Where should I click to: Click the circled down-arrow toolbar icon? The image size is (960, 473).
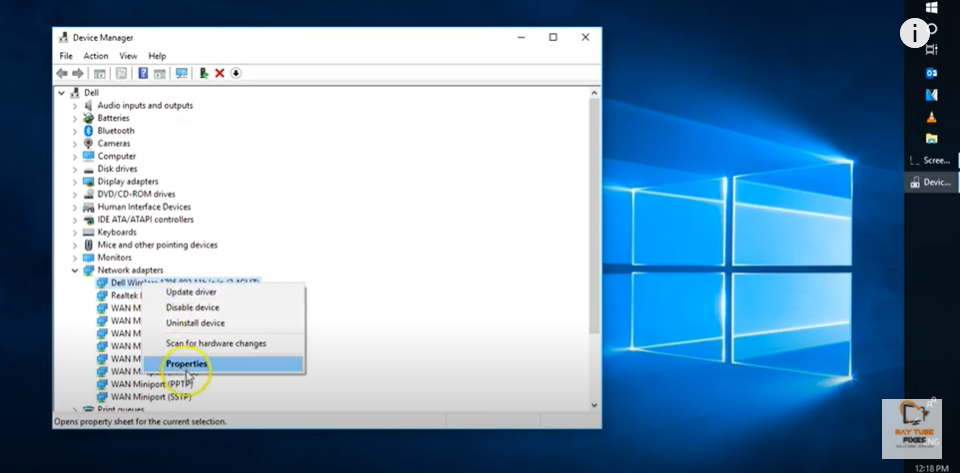[x=236, y=73]
